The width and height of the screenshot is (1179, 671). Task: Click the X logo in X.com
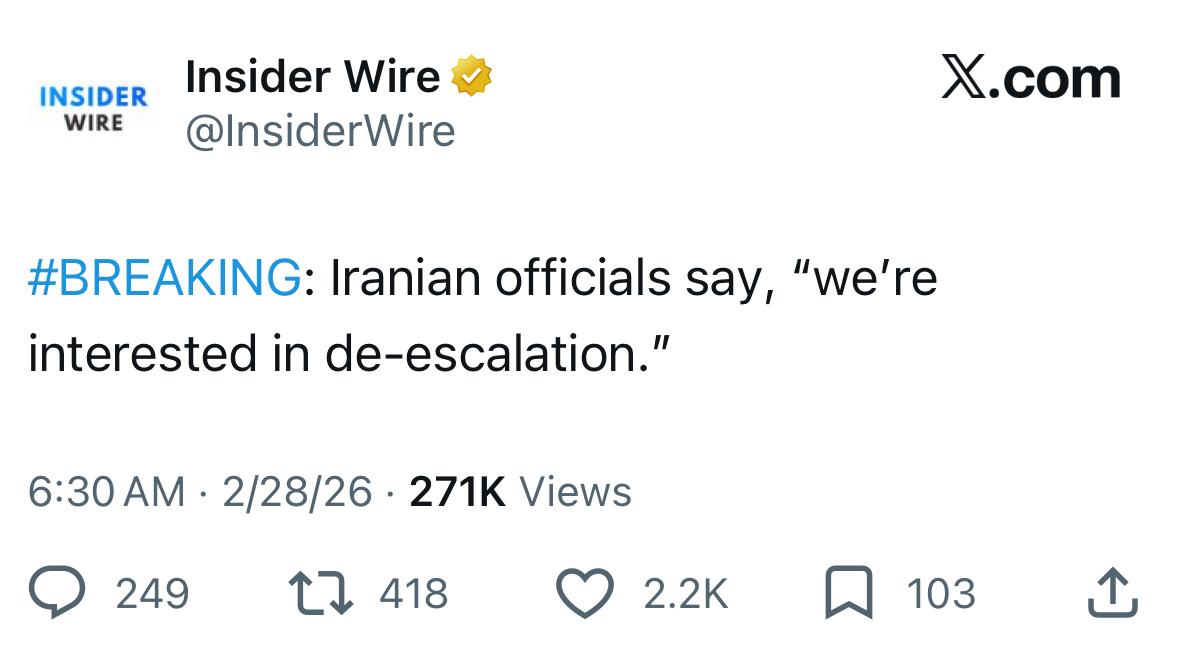tap(964, 78)
